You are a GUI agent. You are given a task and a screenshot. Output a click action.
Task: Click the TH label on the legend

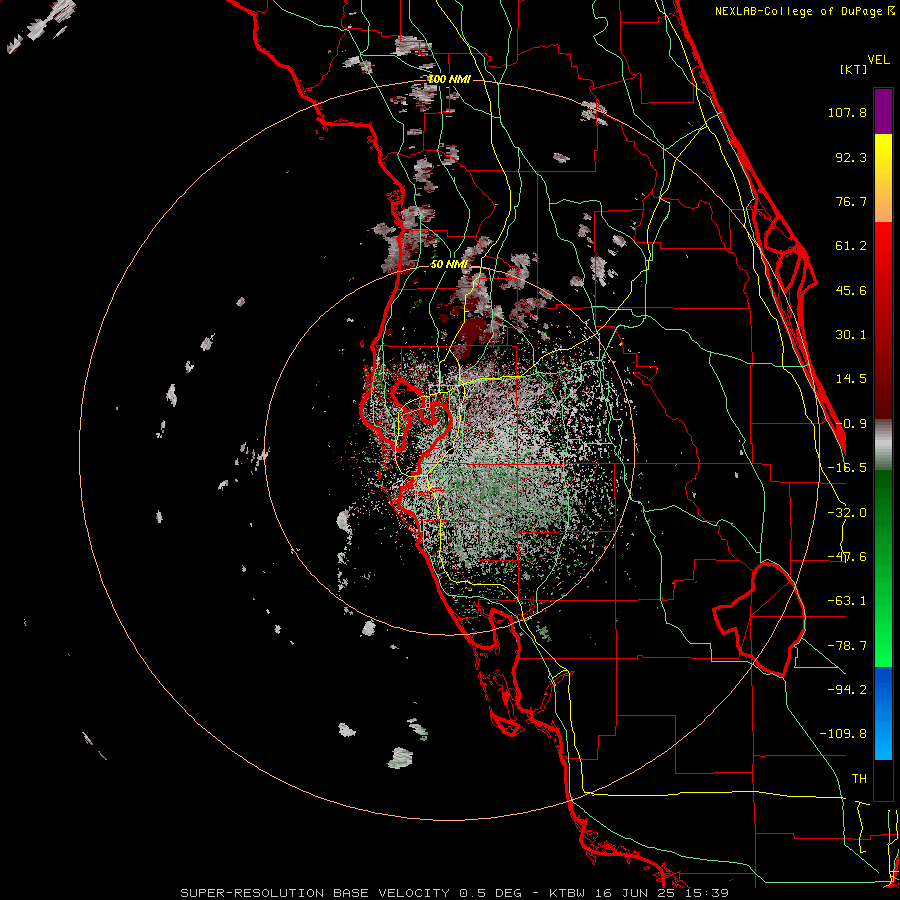859,779
